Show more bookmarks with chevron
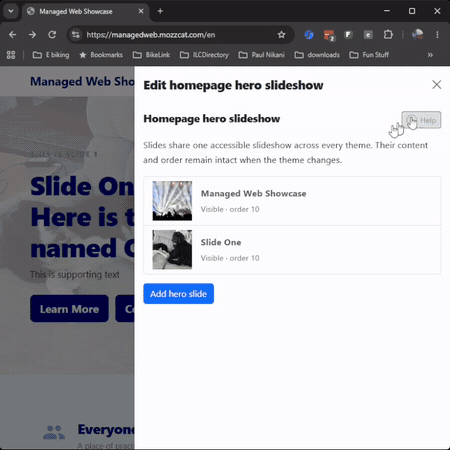 (x=430, y=55)
